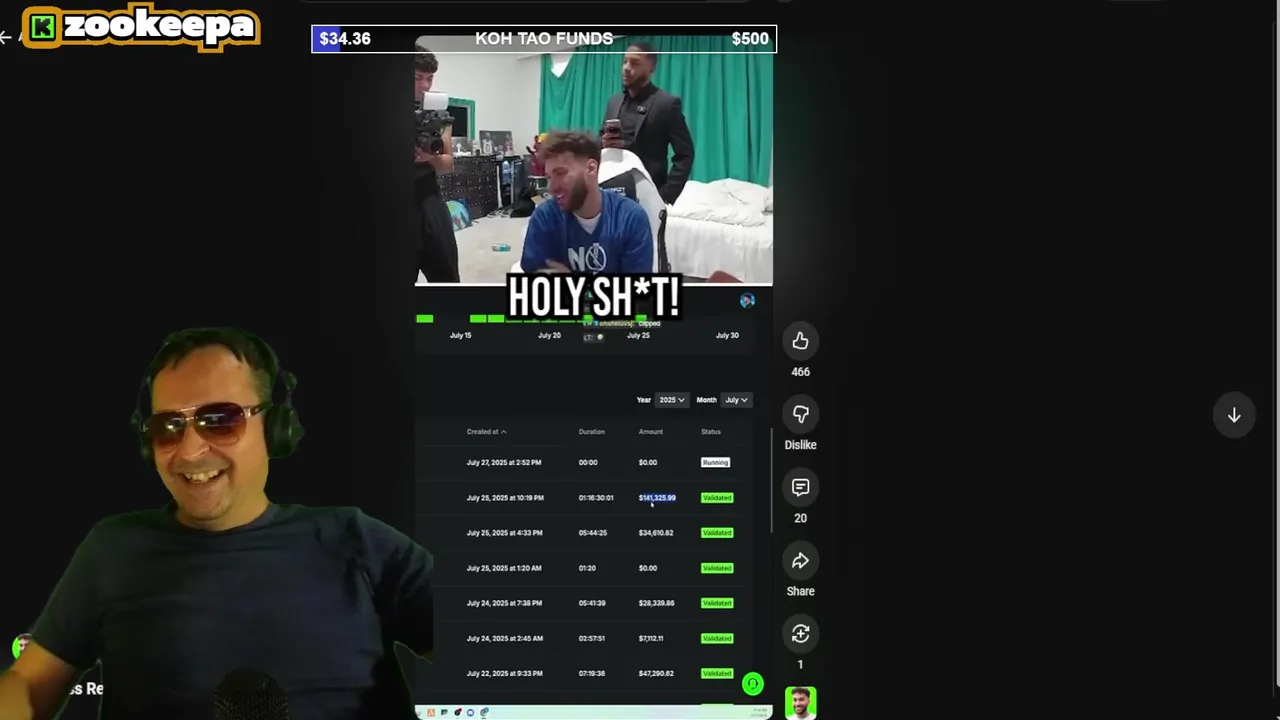The height and width of the screenshot is (720, 1280).
Task: Open the green support chat bubble
Action: [x=753, y=684]
